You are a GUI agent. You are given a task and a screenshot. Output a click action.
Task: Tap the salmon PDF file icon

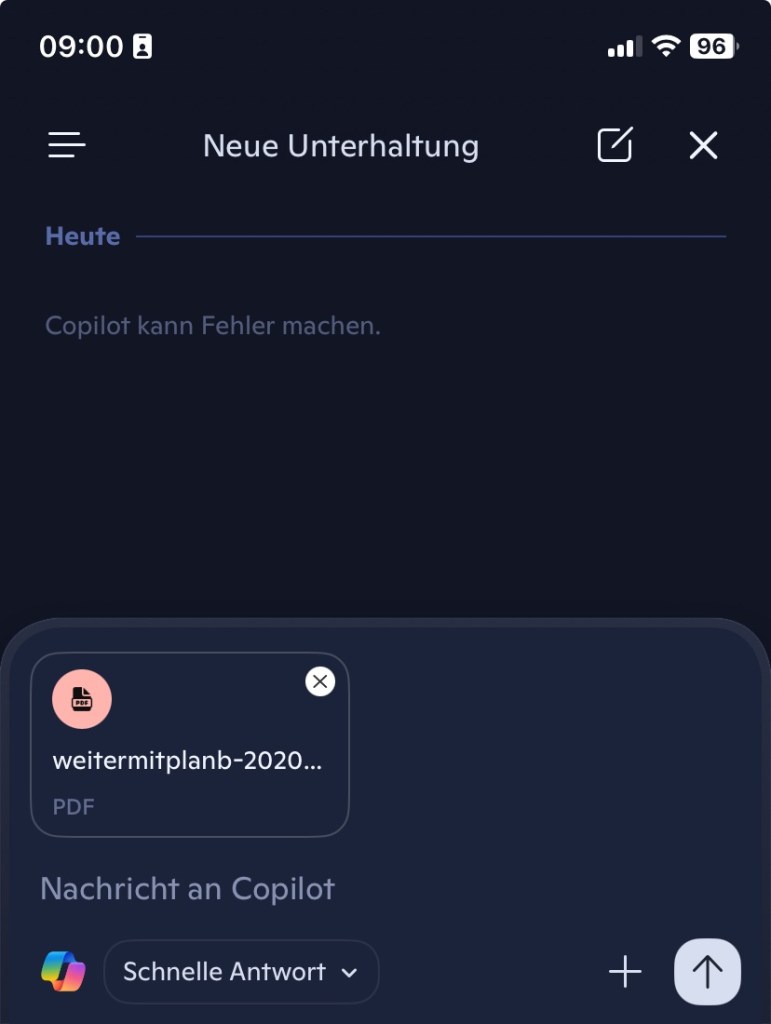[x=82, y=699]
